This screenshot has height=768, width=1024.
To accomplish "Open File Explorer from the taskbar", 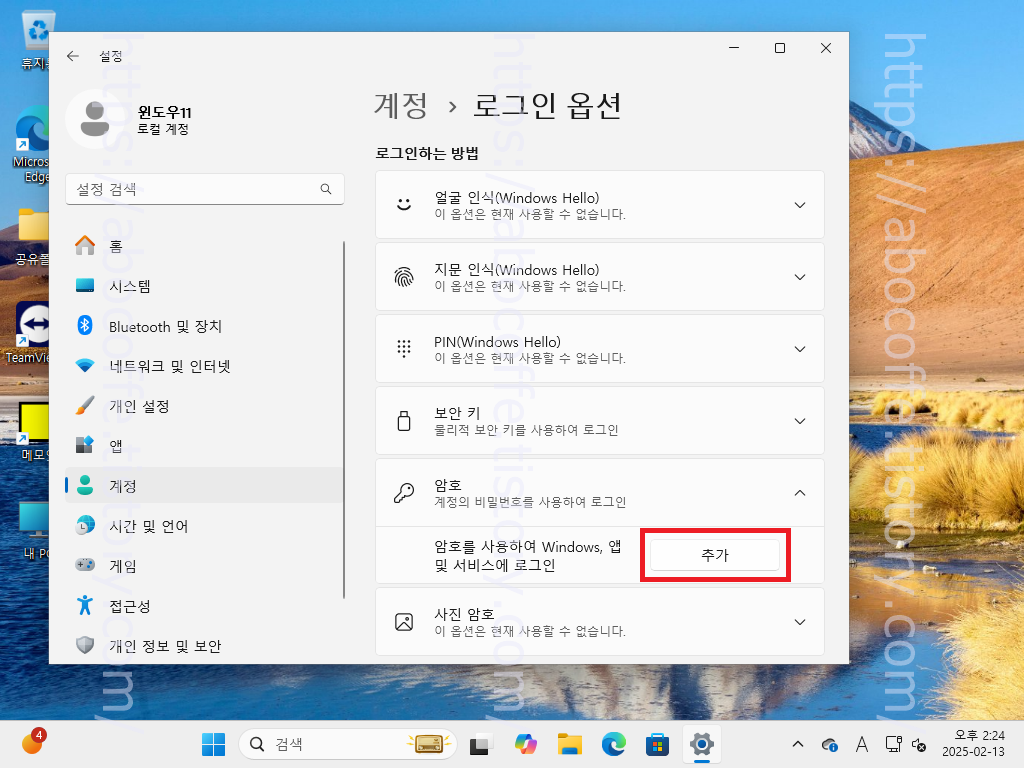I will coord(569,744).
